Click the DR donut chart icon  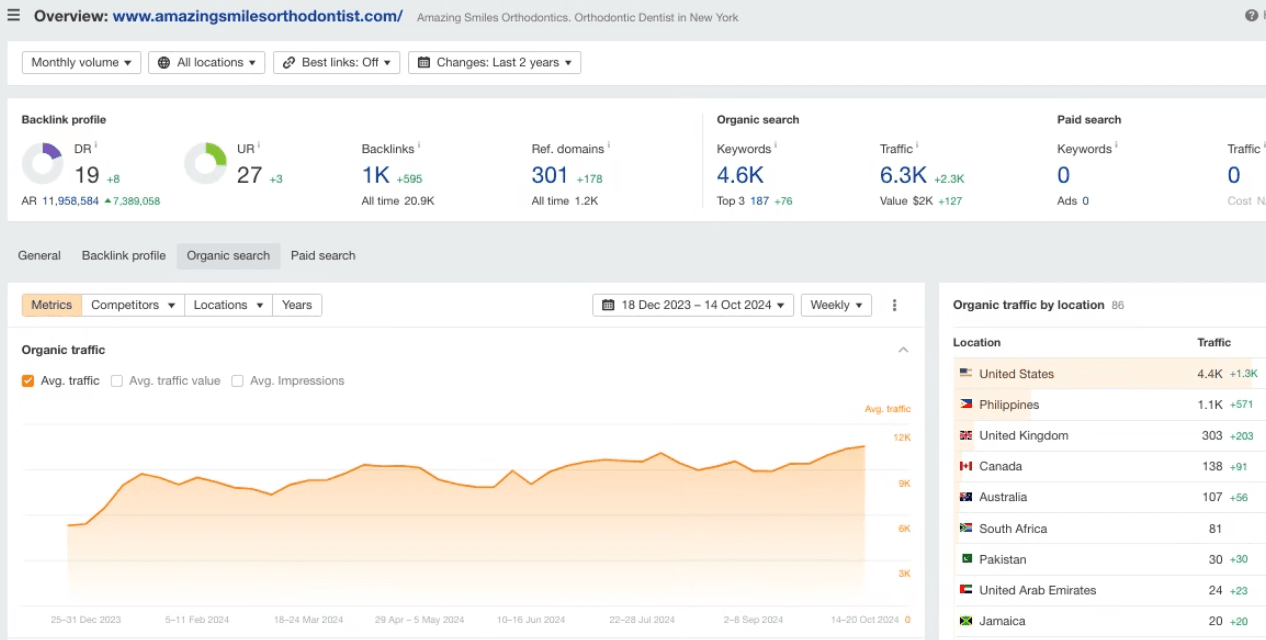click(x=42, y=164)
